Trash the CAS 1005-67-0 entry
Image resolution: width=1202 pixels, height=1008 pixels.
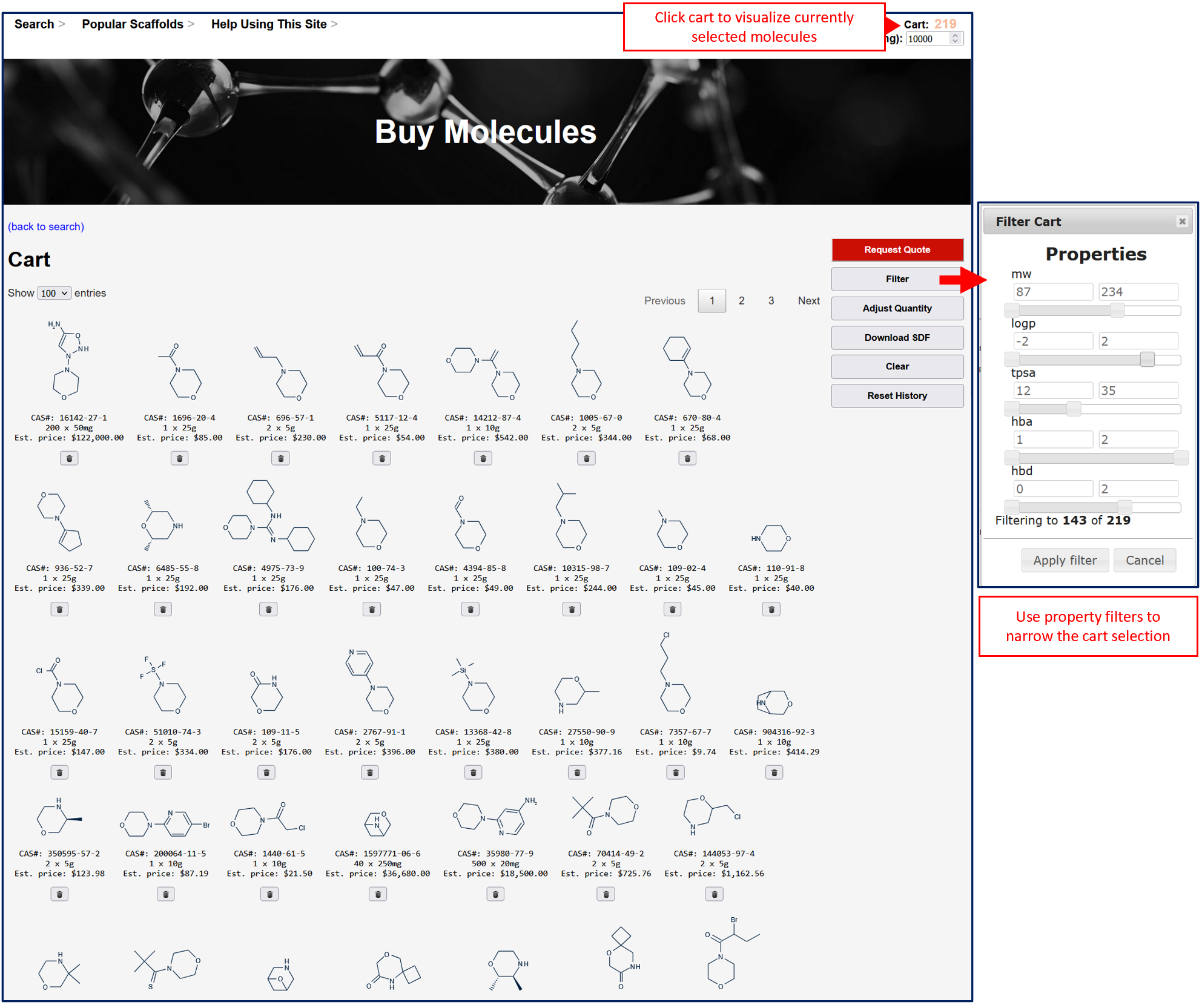(x=586, y=458)
